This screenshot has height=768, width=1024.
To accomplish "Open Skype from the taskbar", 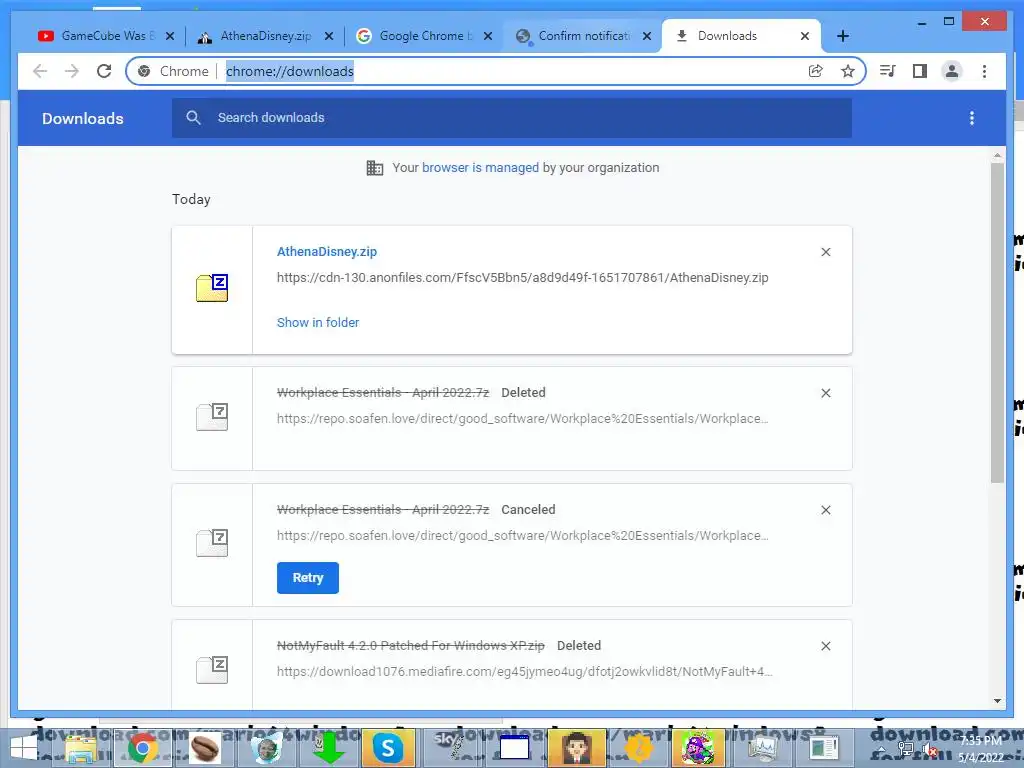I will 388,748.
